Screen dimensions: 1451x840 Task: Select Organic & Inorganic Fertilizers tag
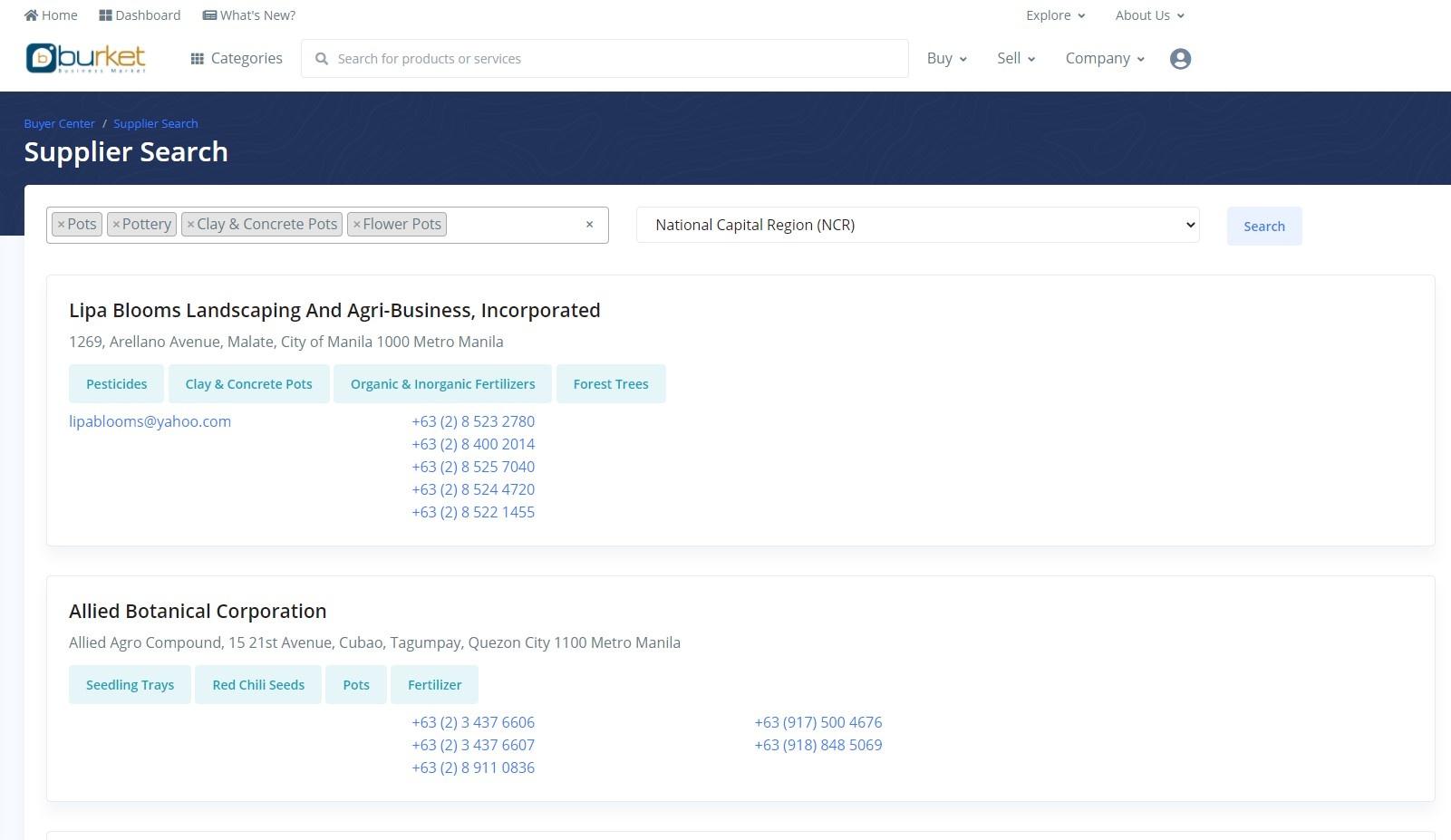point(442,384)
